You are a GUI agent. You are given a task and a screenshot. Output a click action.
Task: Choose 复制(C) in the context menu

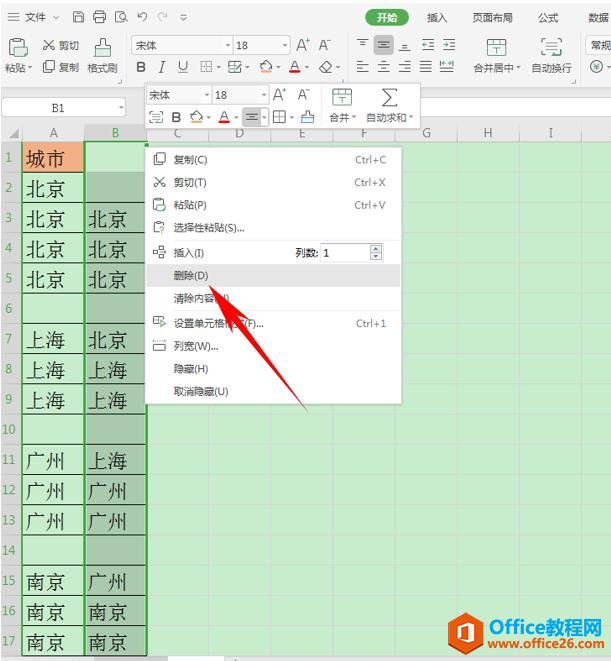pyautogui.click(x=273, y=159)
